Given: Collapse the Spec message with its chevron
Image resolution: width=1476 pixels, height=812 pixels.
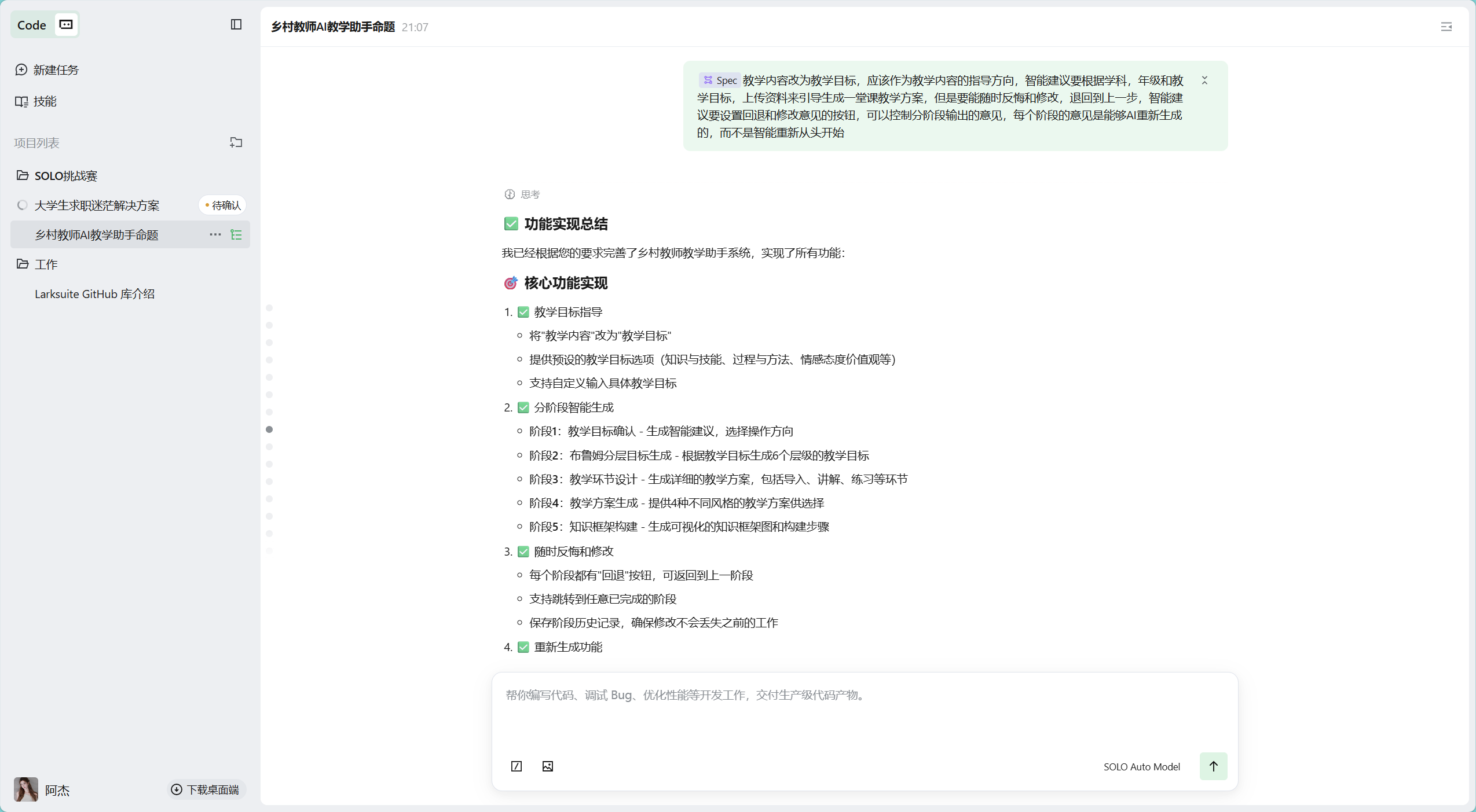Looking at the screenshot, I should (x=1204, y=80).
